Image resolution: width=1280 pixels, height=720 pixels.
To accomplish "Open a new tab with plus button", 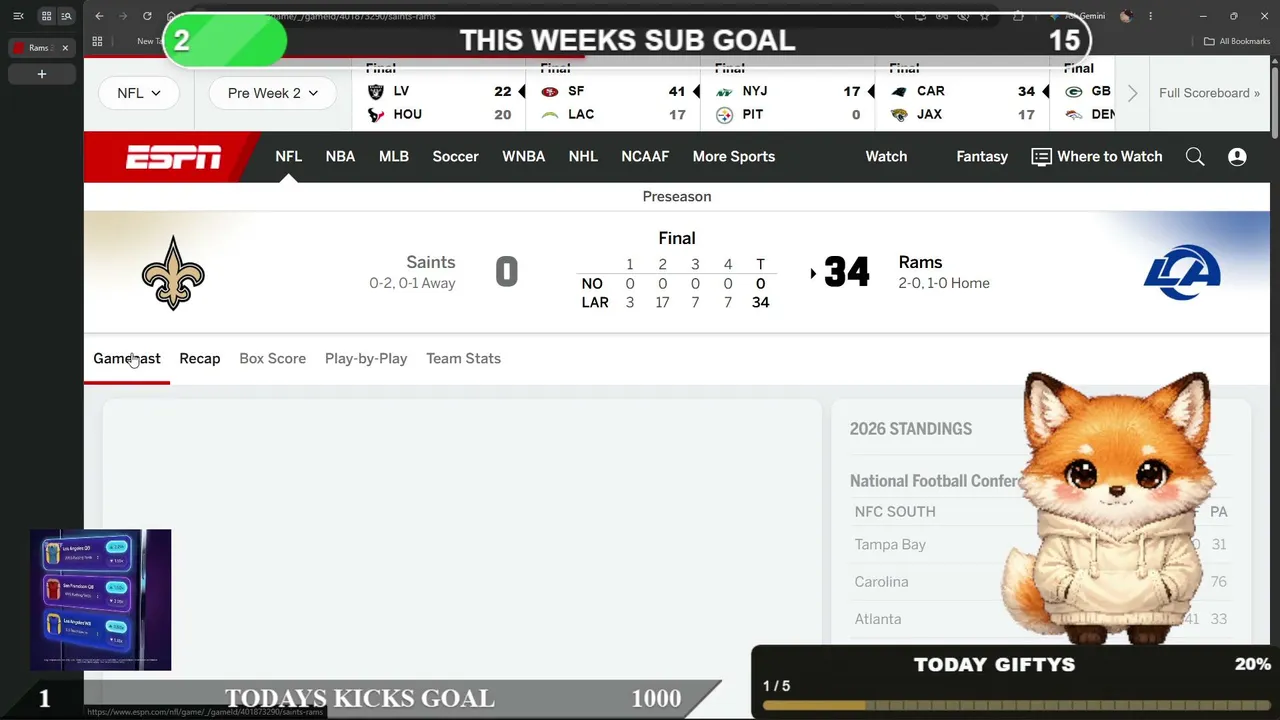I will tap(42, 74).
